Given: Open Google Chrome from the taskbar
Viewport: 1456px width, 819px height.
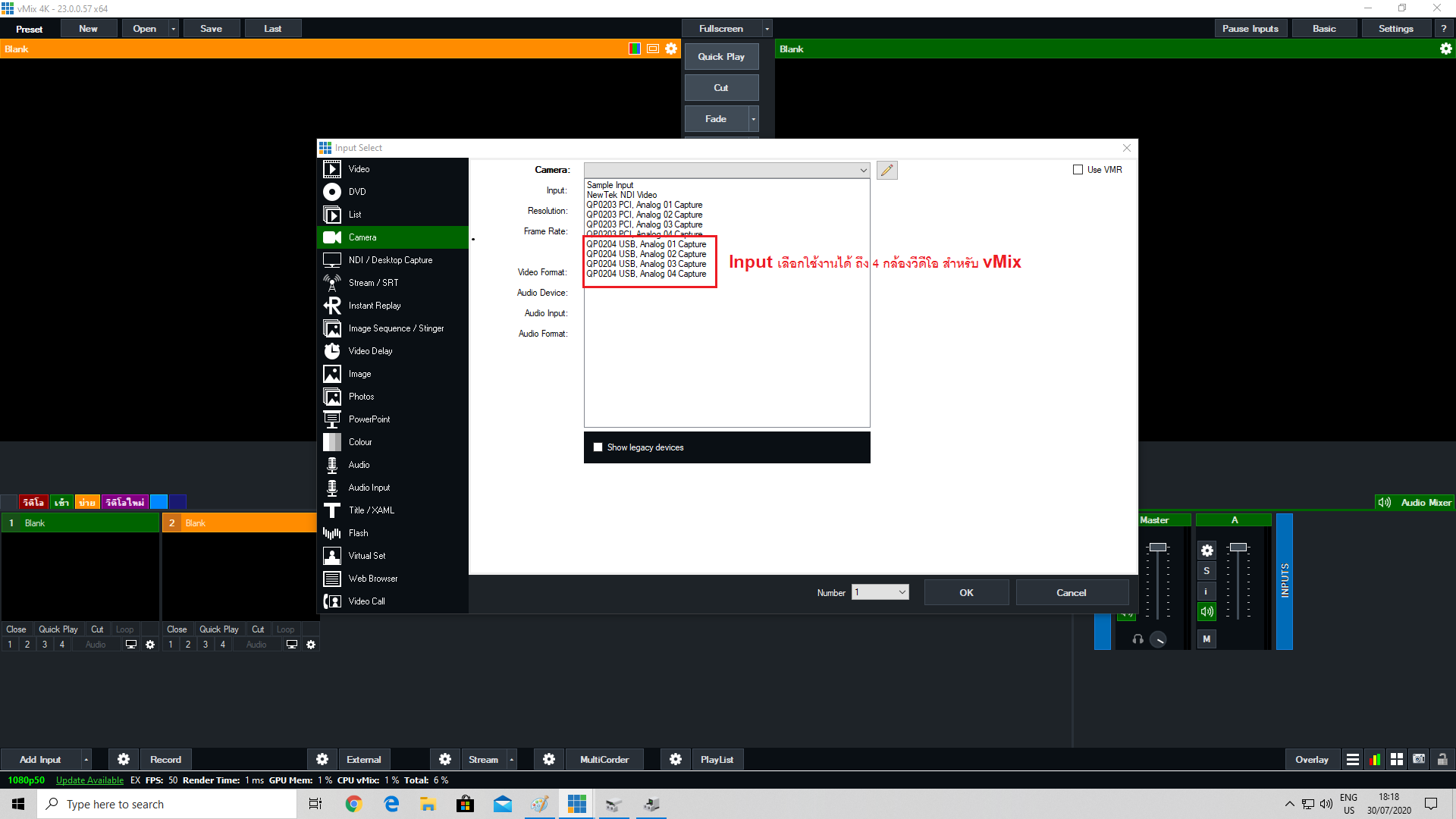Looking at the screenshot, I should click(353, 804).
